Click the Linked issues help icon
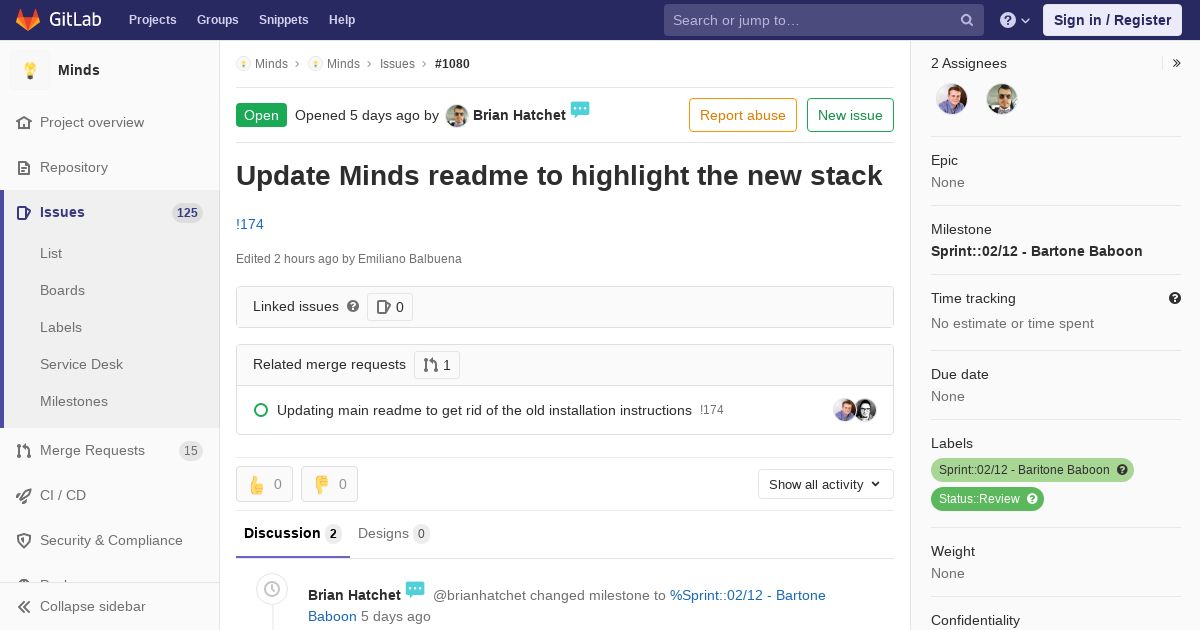 pos(353,307)
